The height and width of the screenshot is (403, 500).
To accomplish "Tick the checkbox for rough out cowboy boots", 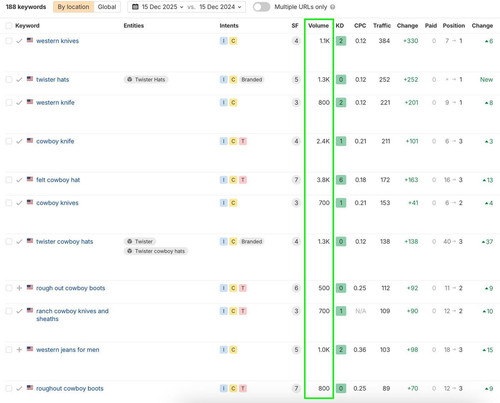I will coord(9,288).
